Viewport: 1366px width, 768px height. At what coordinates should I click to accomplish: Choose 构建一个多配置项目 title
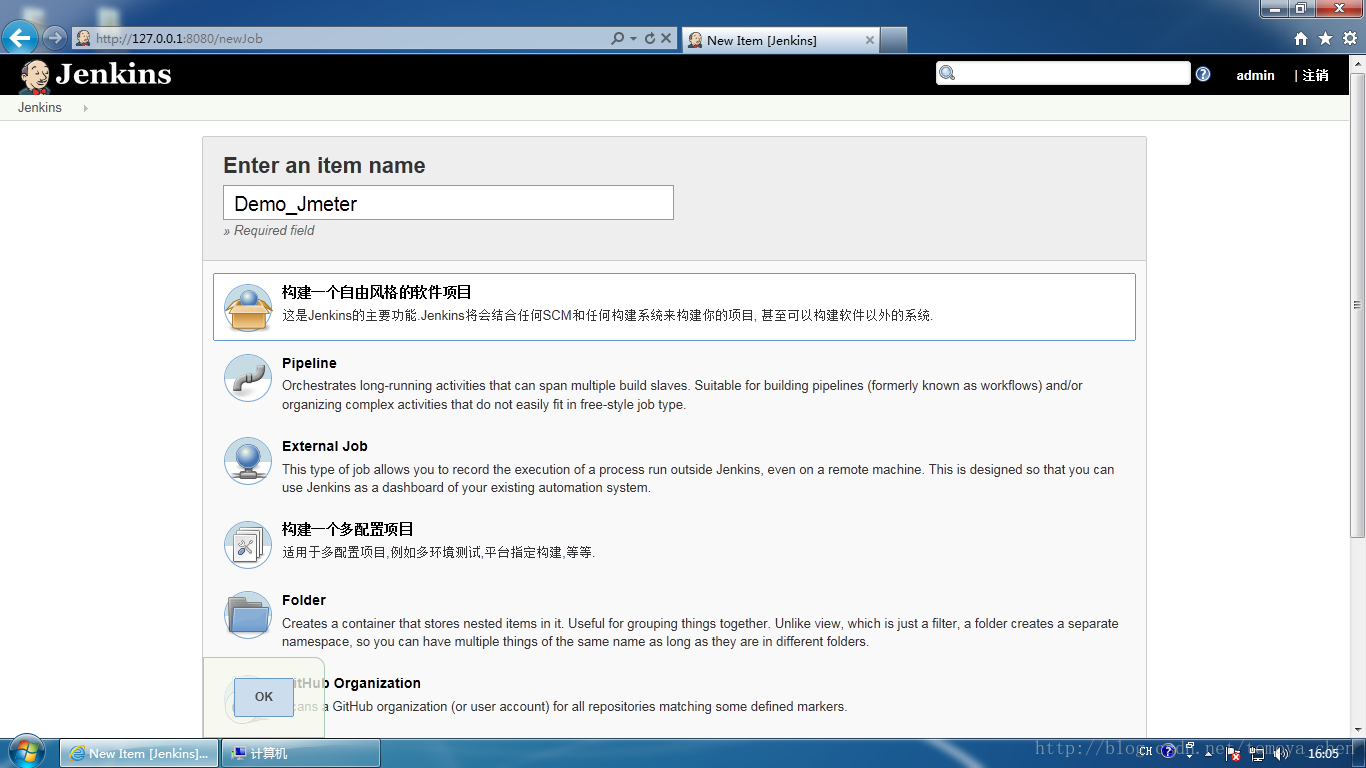[348, 529]
